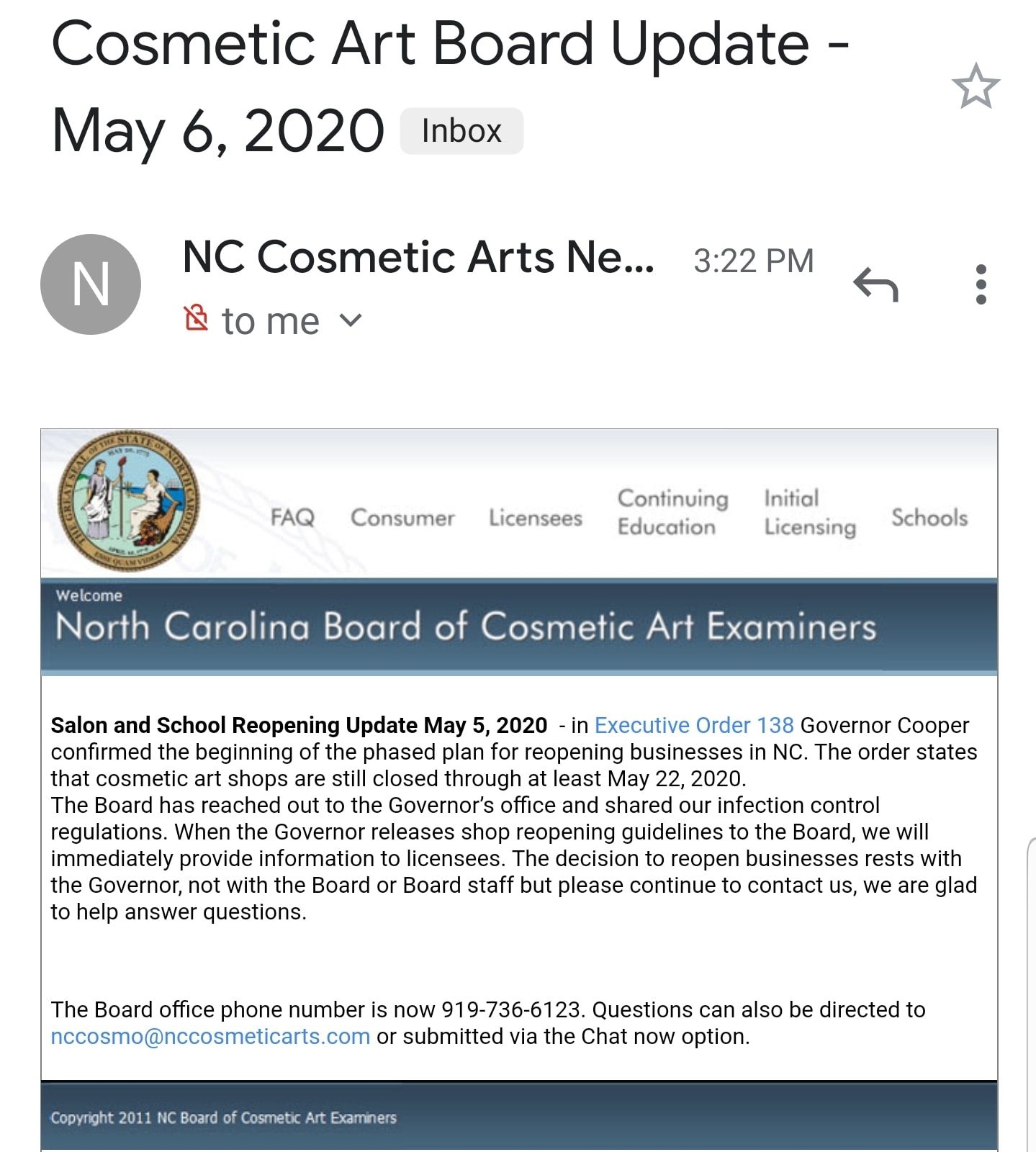Open the FAQ menu item
Screen dimensions: 1036x1152
click(292, 517)
